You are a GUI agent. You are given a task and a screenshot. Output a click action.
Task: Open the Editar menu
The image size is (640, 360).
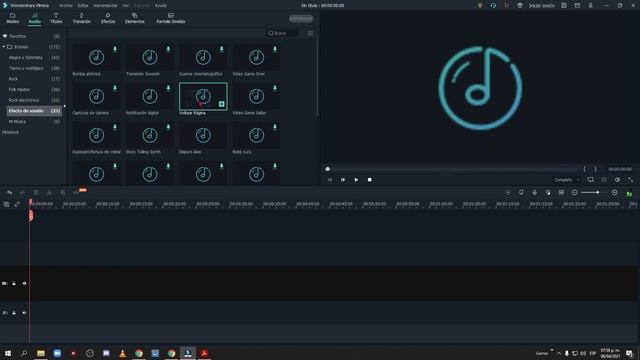(83, 6)
